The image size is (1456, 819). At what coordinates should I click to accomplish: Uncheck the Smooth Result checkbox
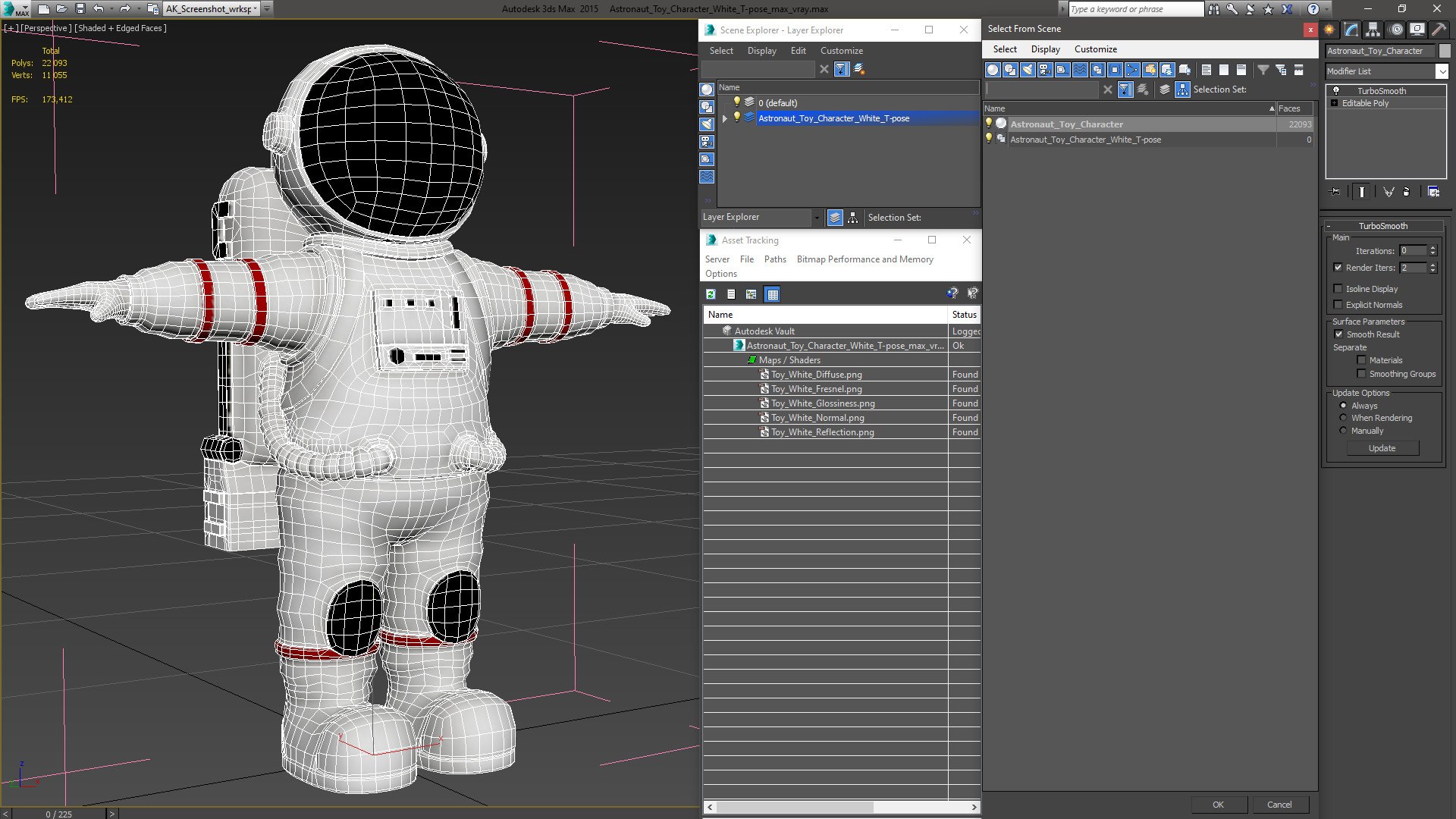[x=1338, y=334]
